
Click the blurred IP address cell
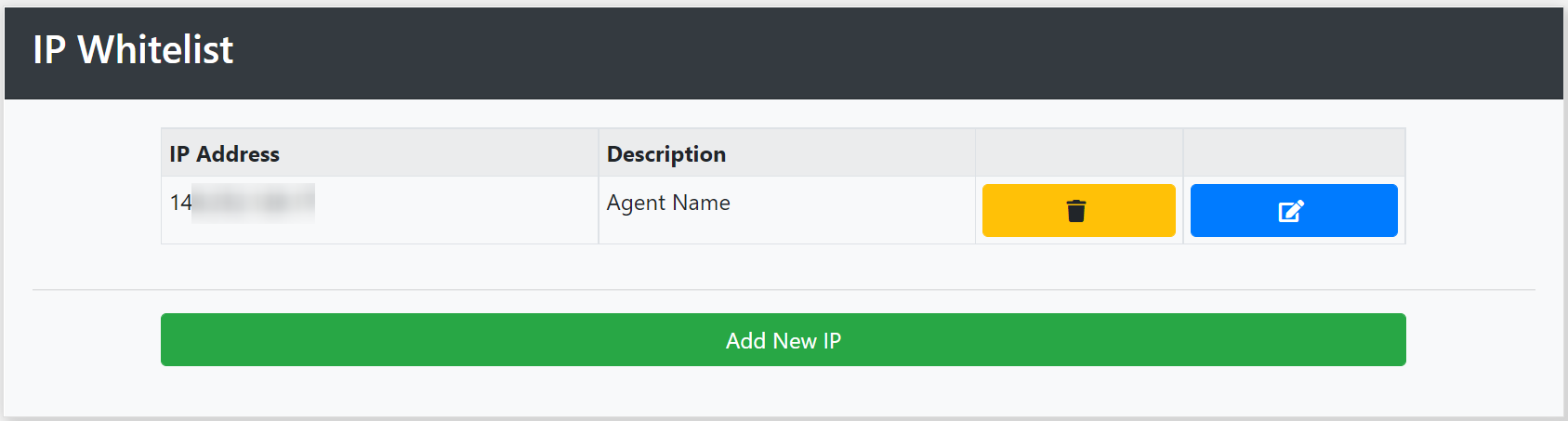tap(379, 210)
